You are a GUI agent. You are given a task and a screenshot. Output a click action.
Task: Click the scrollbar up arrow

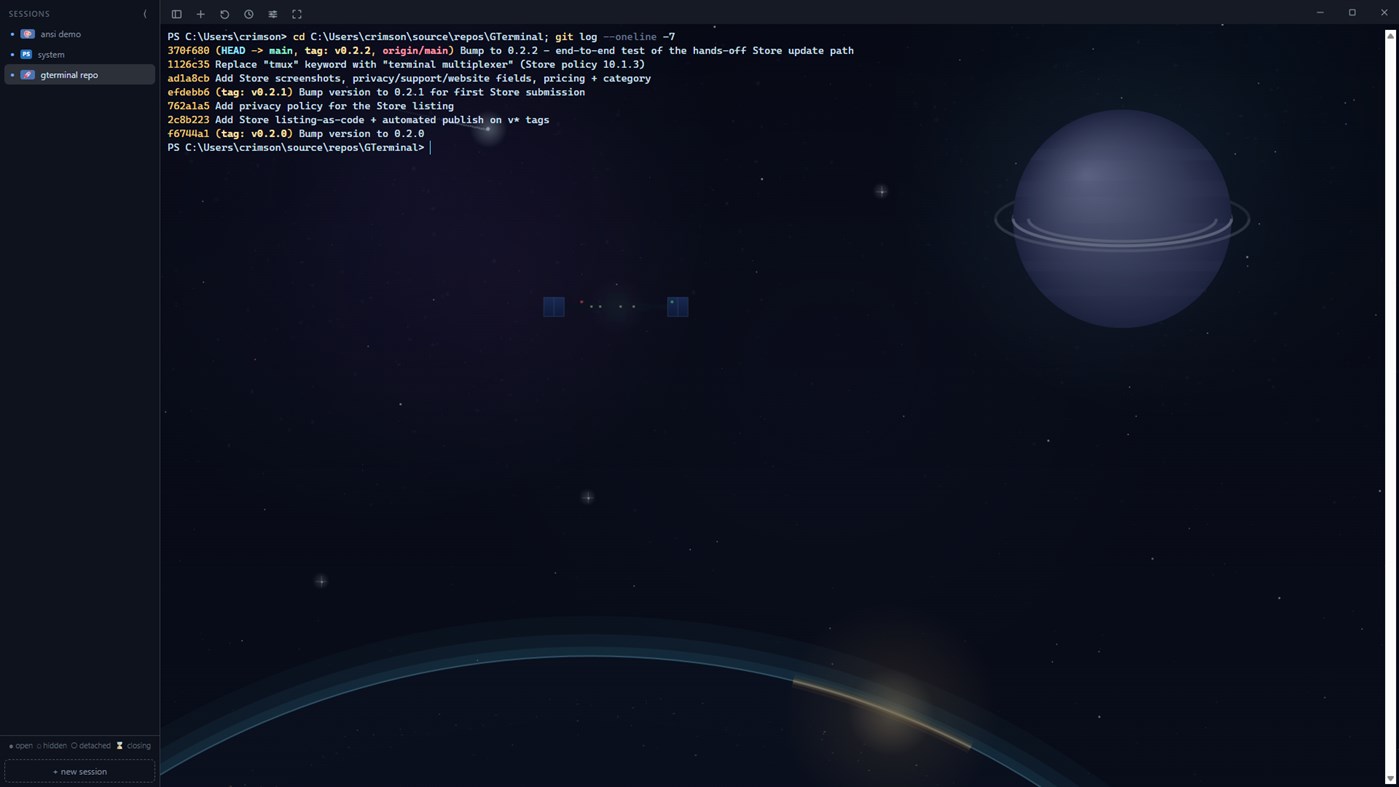pyautogui.click(x=1390, y=35)
